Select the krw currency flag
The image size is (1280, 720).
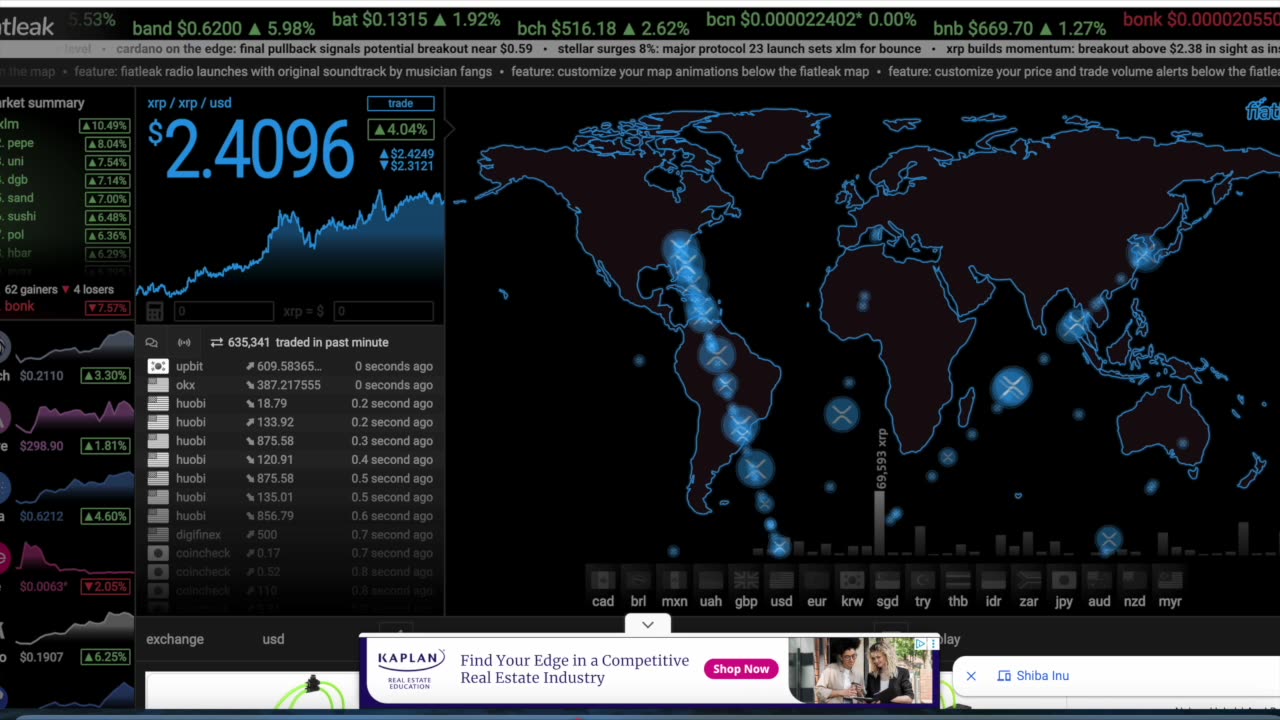click(x=852, y=581)
